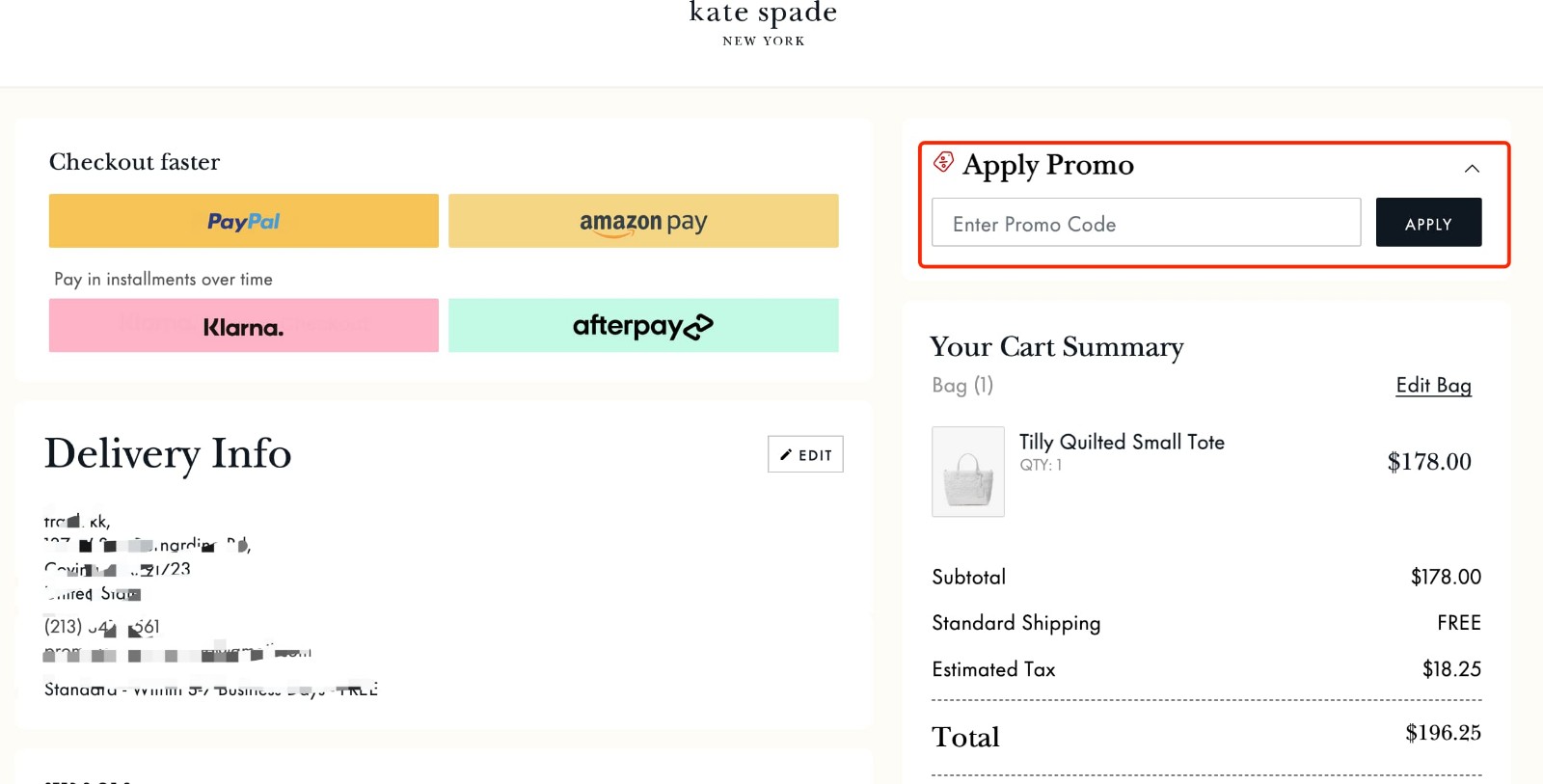Image resolution: width=1543 pixels, height=784 pixels.
Task: Collapse the Apply Promo section with the chevron
Action: (x=1473, y=168)
